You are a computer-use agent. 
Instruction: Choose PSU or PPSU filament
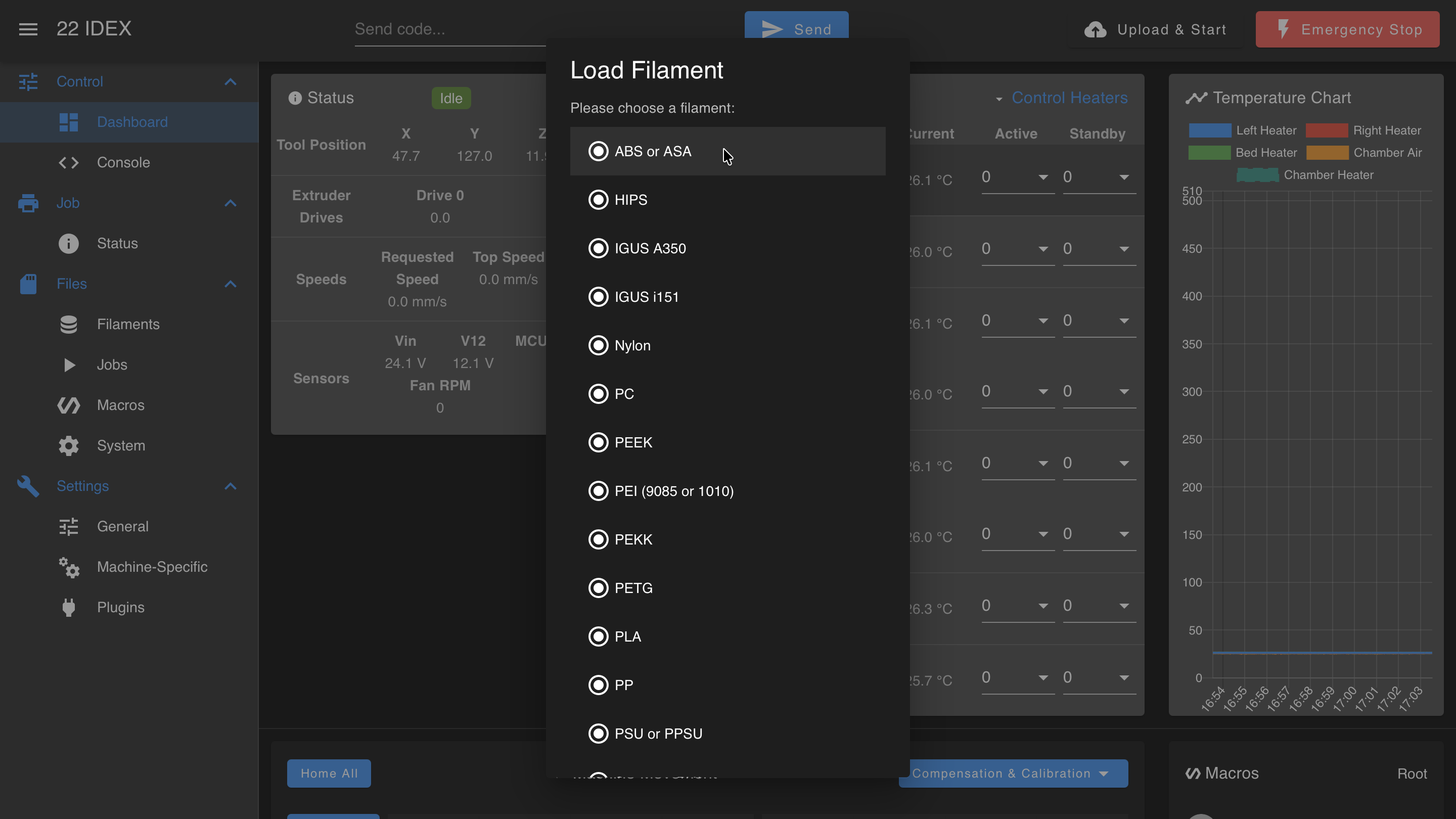click(x=728, y=734)
